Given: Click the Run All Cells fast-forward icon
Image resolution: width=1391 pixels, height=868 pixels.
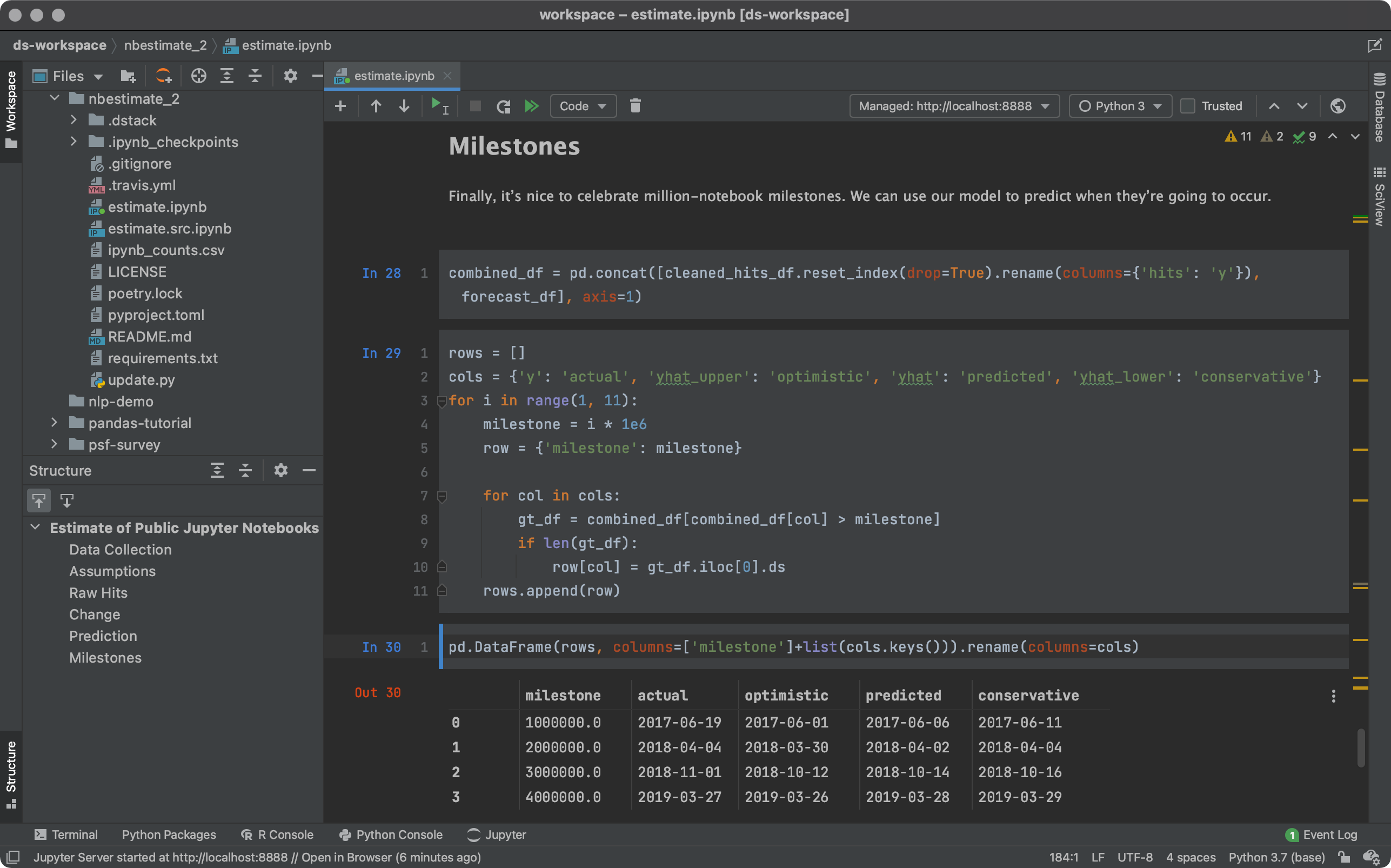Looking at the screenshot, I should click(531, 105).
